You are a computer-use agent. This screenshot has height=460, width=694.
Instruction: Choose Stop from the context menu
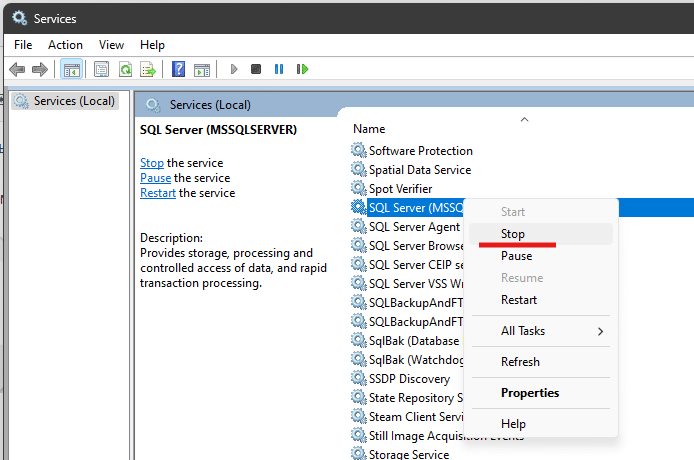tap(513, 234)
